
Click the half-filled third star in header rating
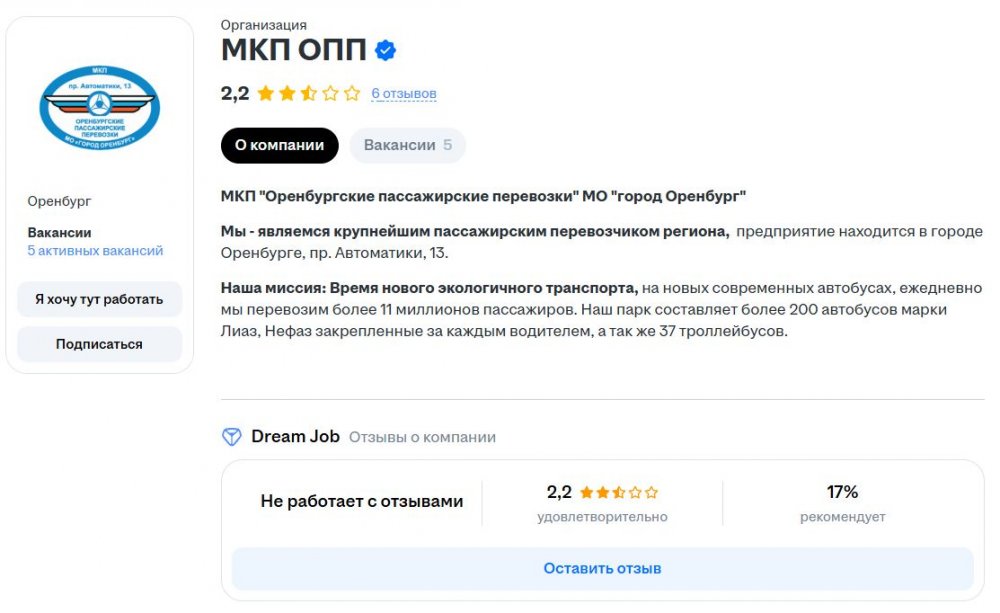[309, 94]
